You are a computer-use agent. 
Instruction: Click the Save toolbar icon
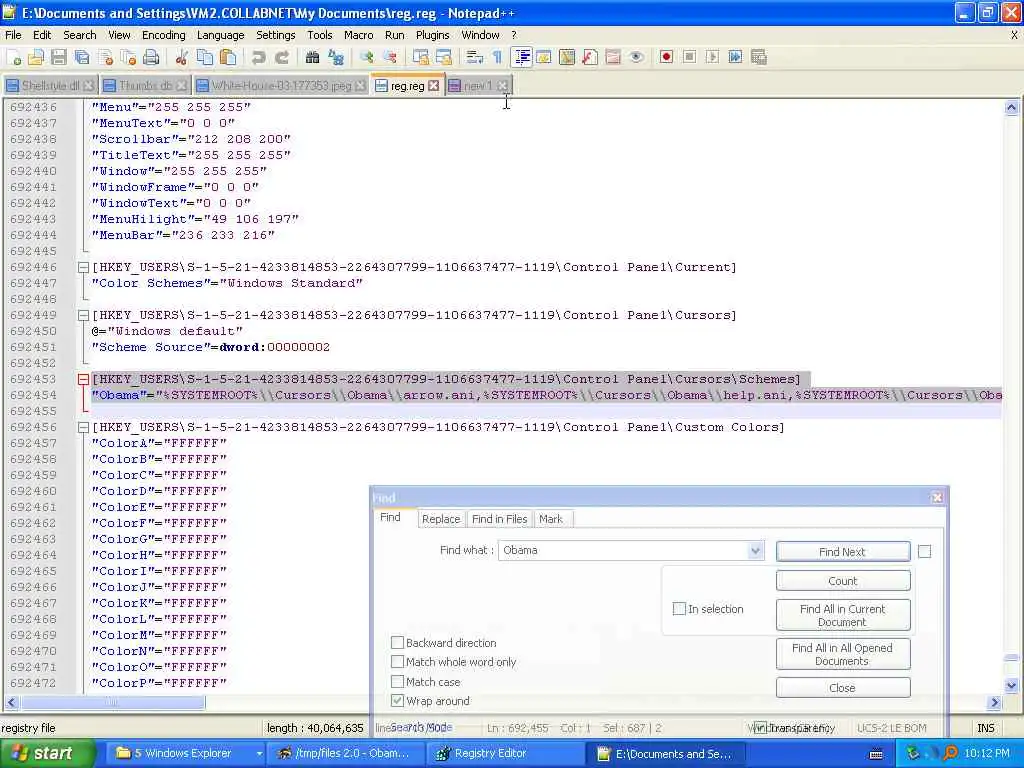[59, 57]
